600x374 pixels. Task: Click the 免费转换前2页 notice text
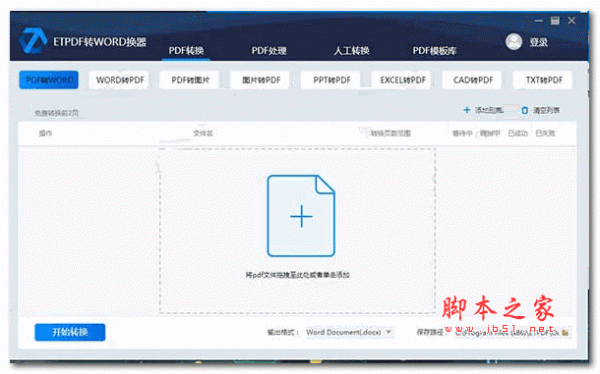coord(56,113)
